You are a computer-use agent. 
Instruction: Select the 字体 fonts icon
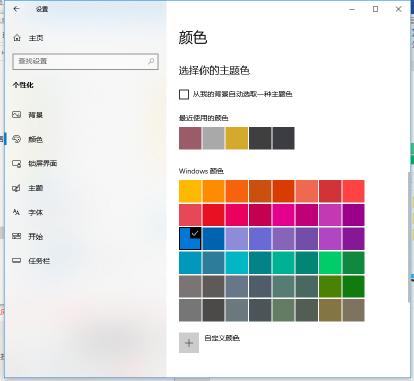(x=16, y=212)
